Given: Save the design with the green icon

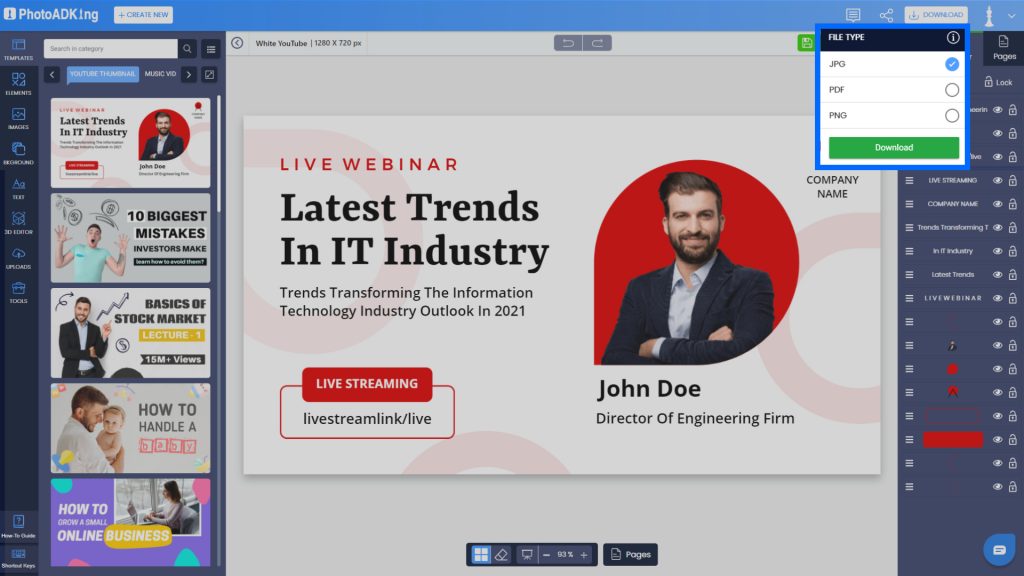Looking at the screenshot, I should 807,43.
